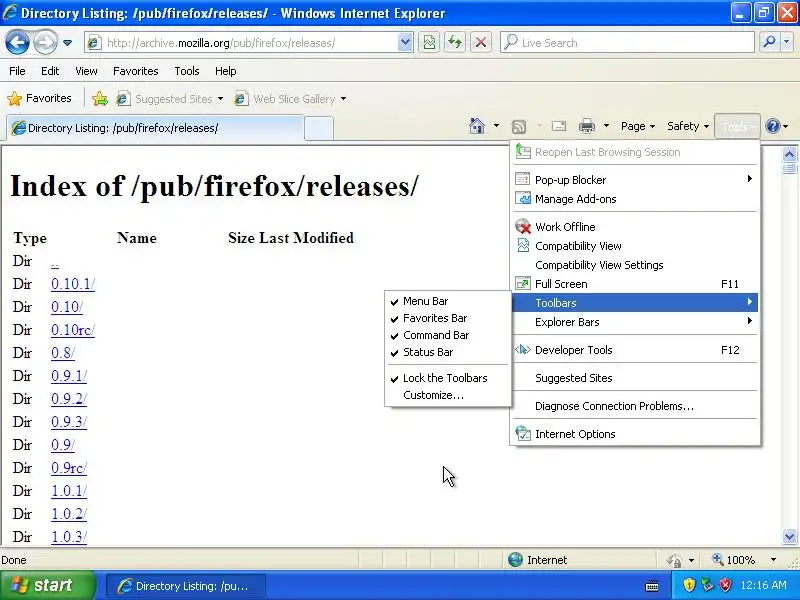
Task: Open Internet Options
Action: point(635,434)
